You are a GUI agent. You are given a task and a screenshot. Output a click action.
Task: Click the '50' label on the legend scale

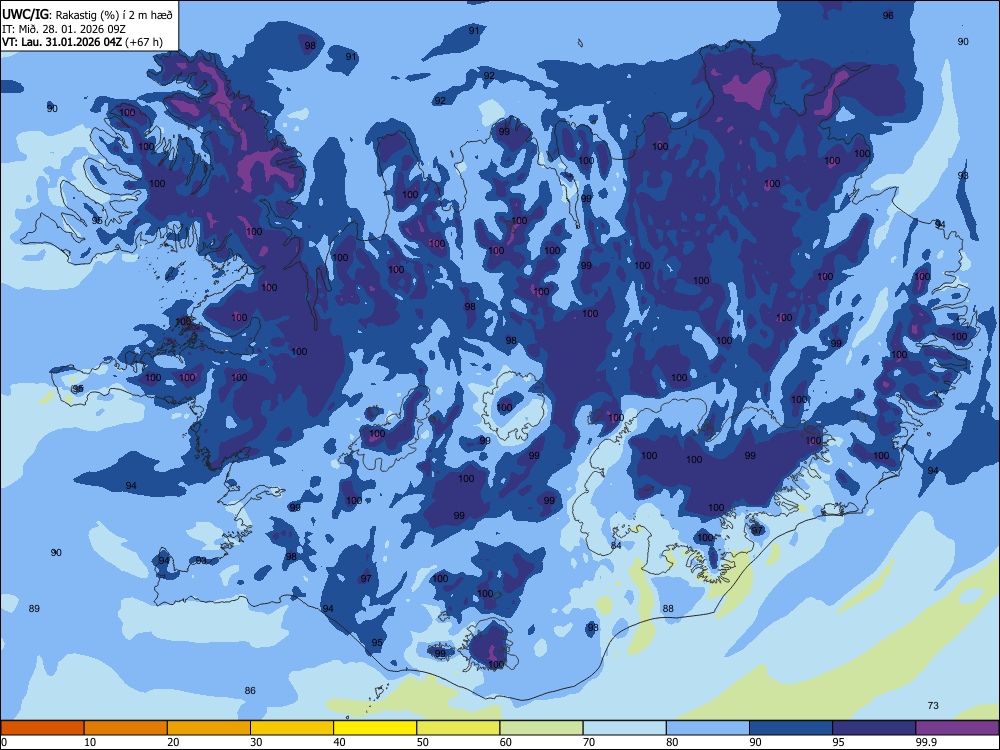pos(423,742)
